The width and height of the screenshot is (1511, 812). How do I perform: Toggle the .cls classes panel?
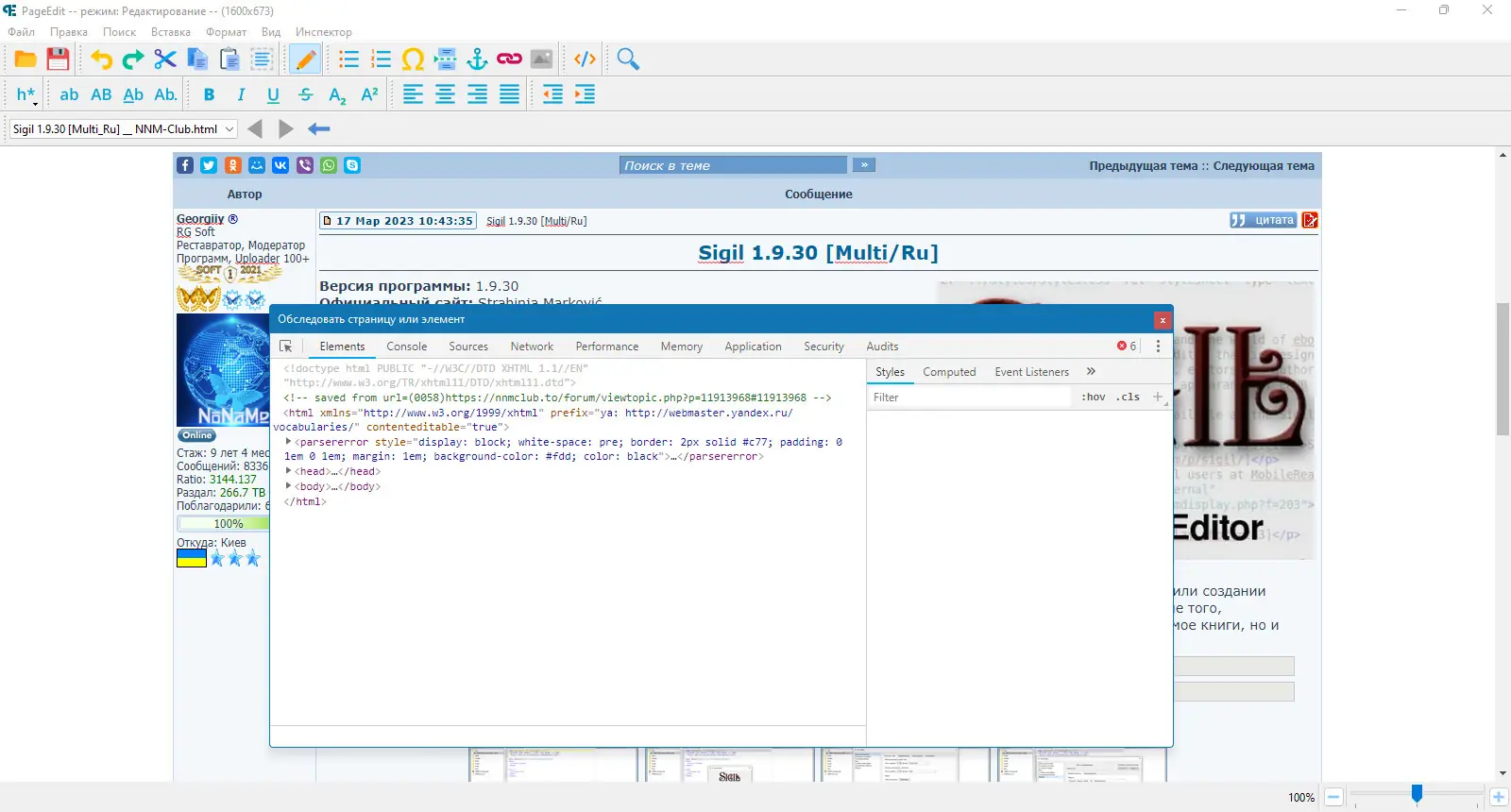[1129, 398]
